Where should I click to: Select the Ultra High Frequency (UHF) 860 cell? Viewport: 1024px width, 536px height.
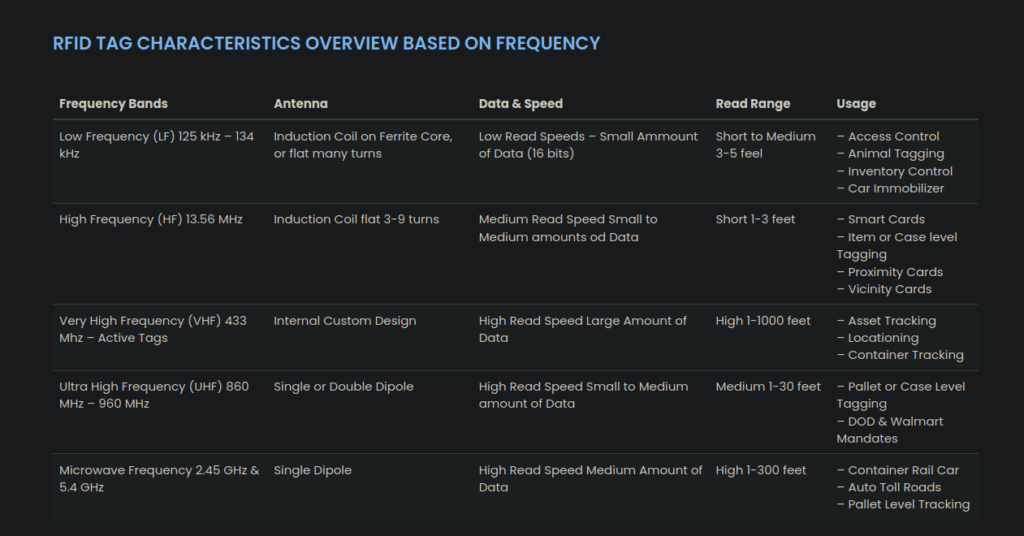154,395
